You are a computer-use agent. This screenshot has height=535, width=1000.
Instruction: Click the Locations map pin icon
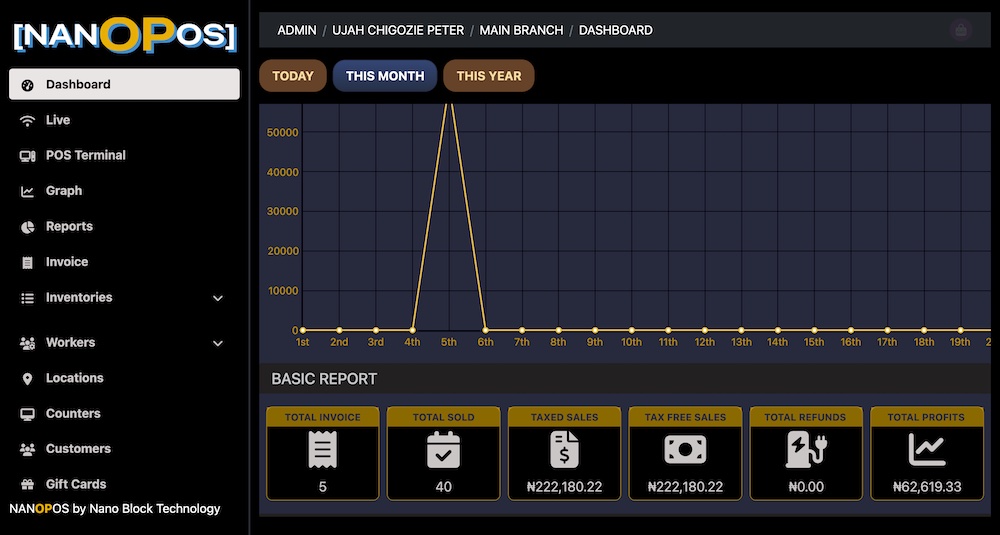(27, 379)
